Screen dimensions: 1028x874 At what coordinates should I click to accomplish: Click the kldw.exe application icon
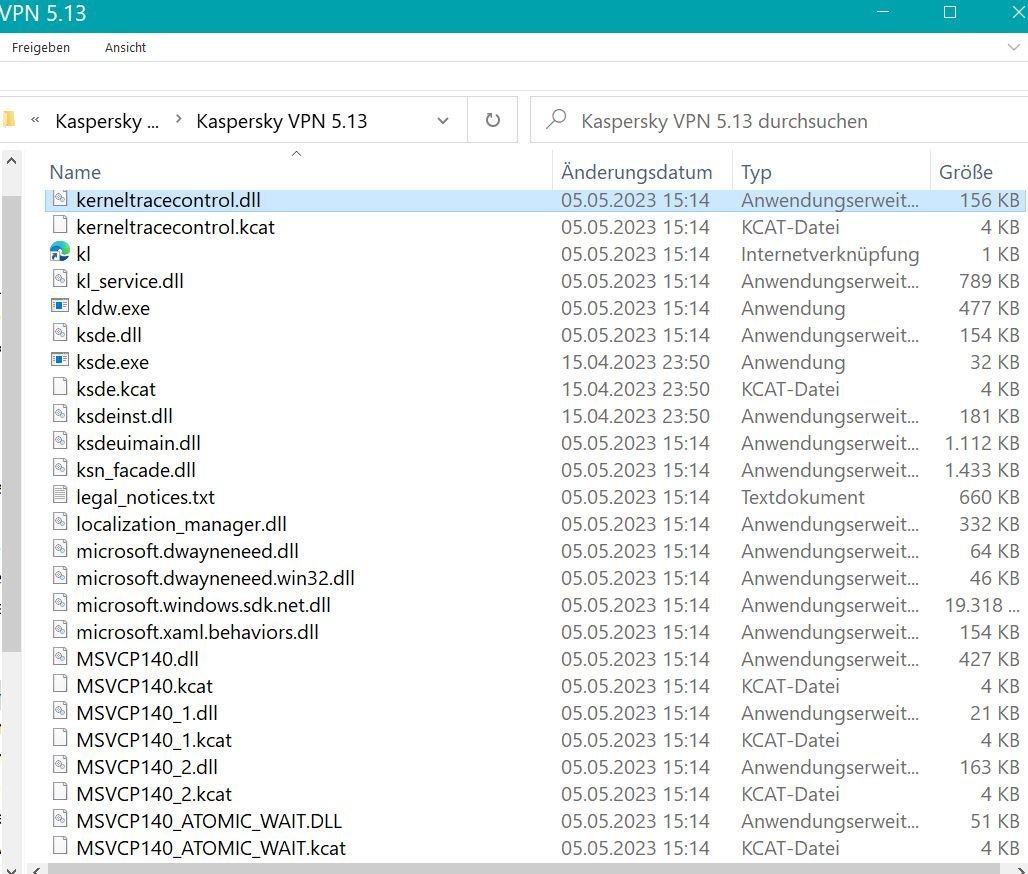coord(60,308)
